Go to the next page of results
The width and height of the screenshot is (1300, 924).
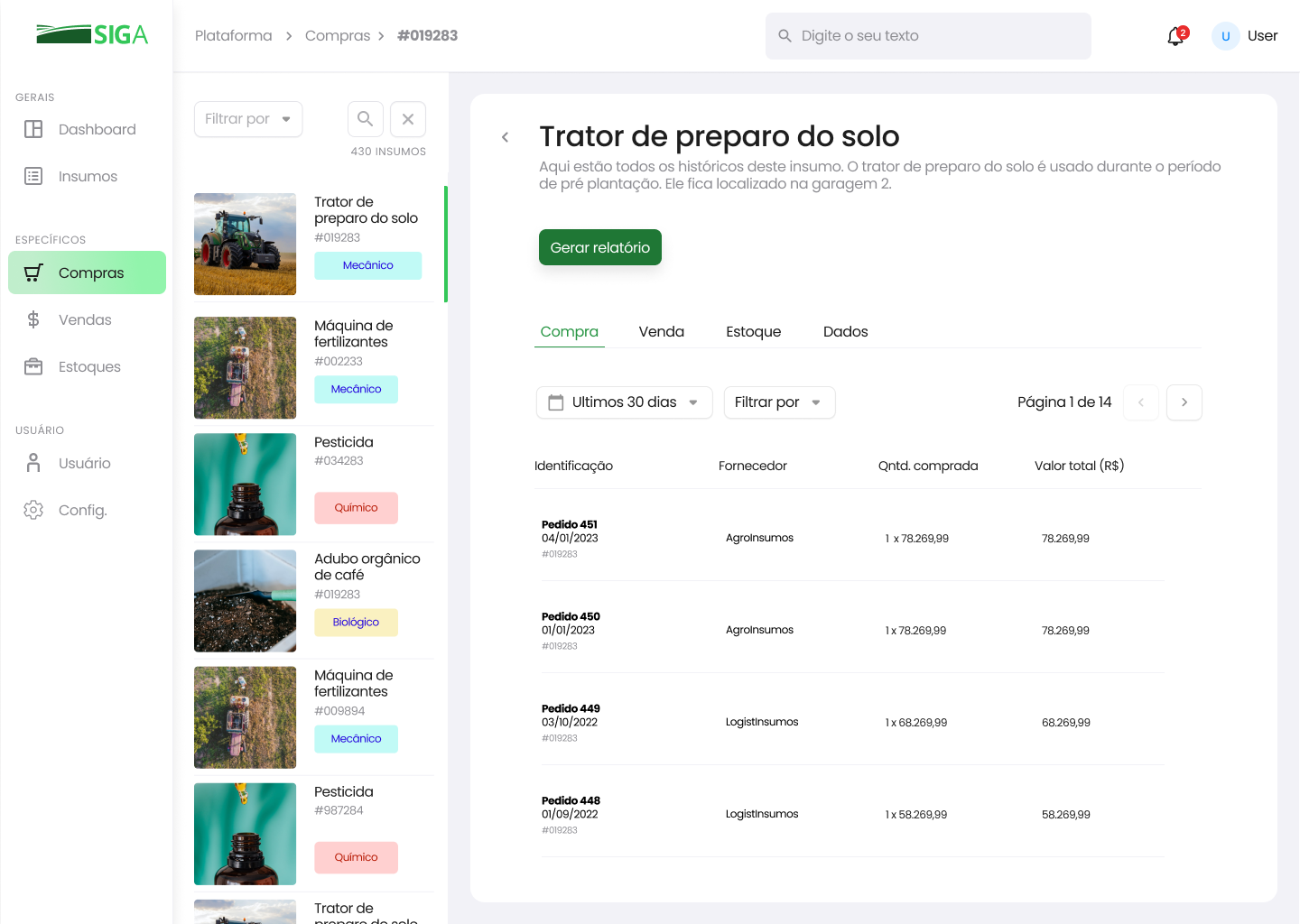pos(1184,402)
